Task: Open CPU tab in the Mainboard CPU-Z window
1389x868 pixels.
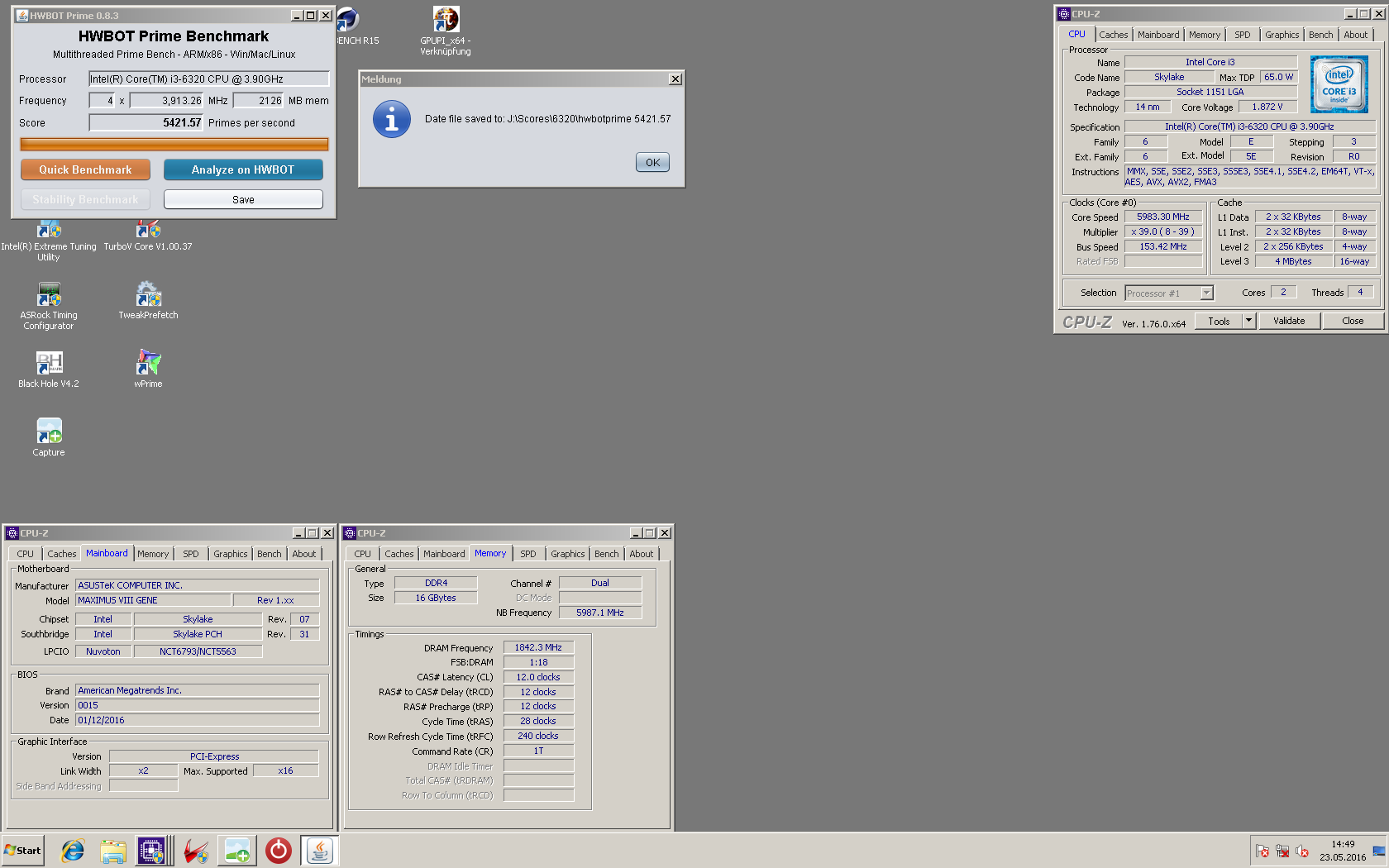Action: 26,554
